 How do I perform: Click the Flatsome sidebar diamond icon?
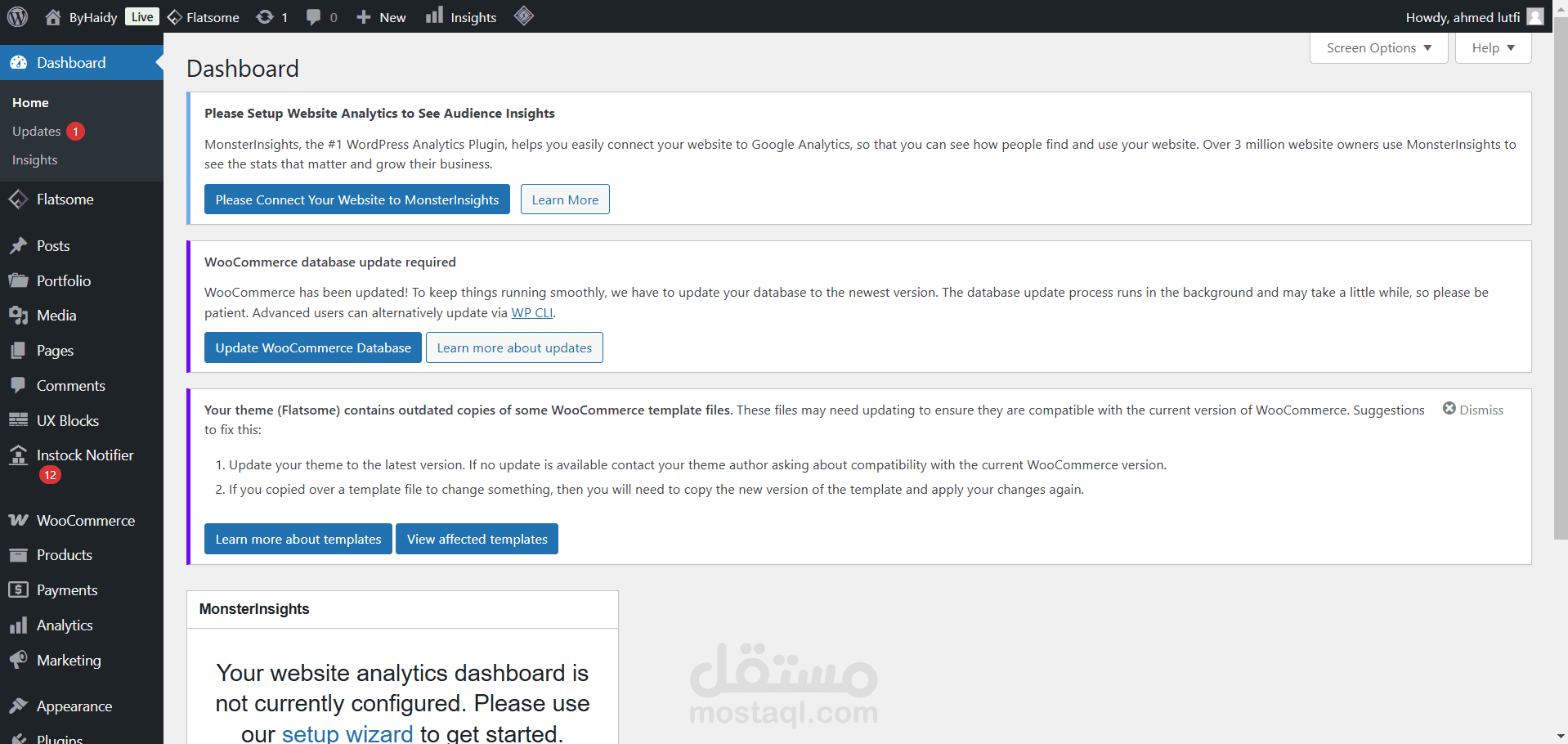[19, 199]
